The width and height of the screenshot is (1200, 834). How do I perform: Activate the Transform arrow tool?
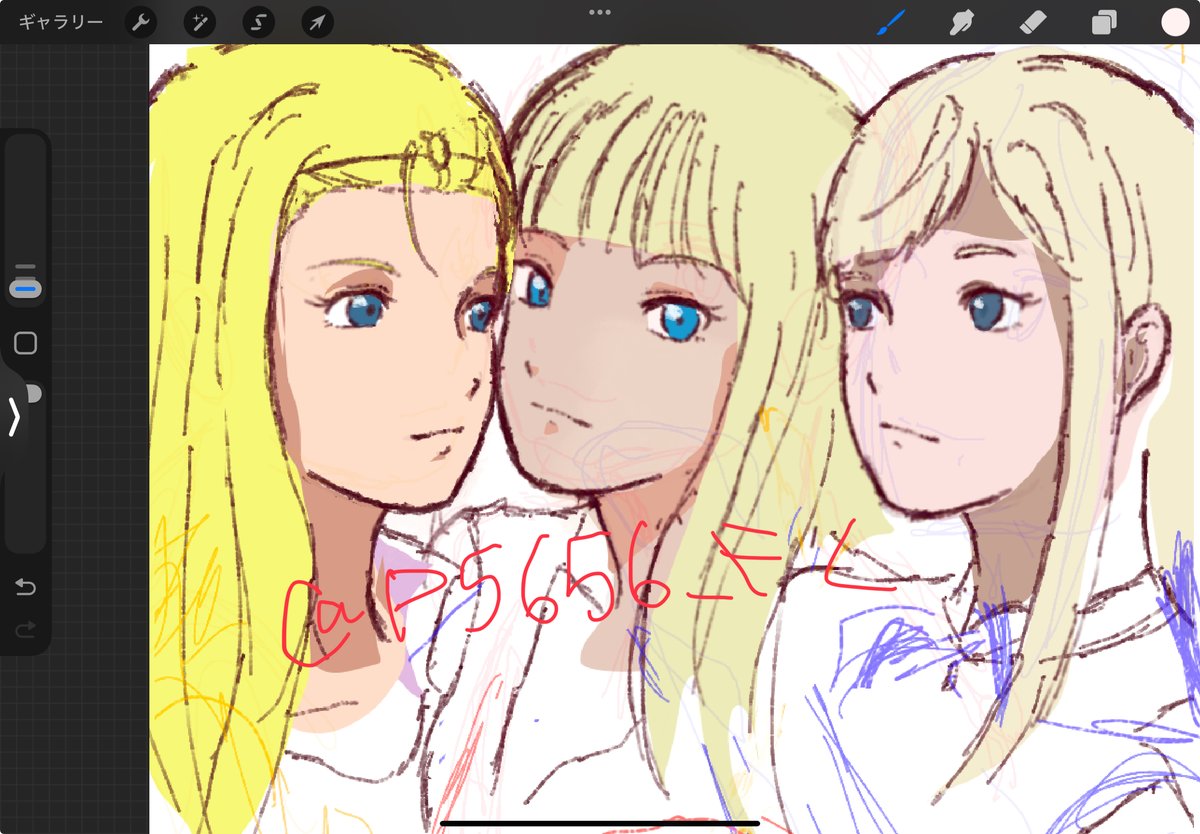click(317, 22)
